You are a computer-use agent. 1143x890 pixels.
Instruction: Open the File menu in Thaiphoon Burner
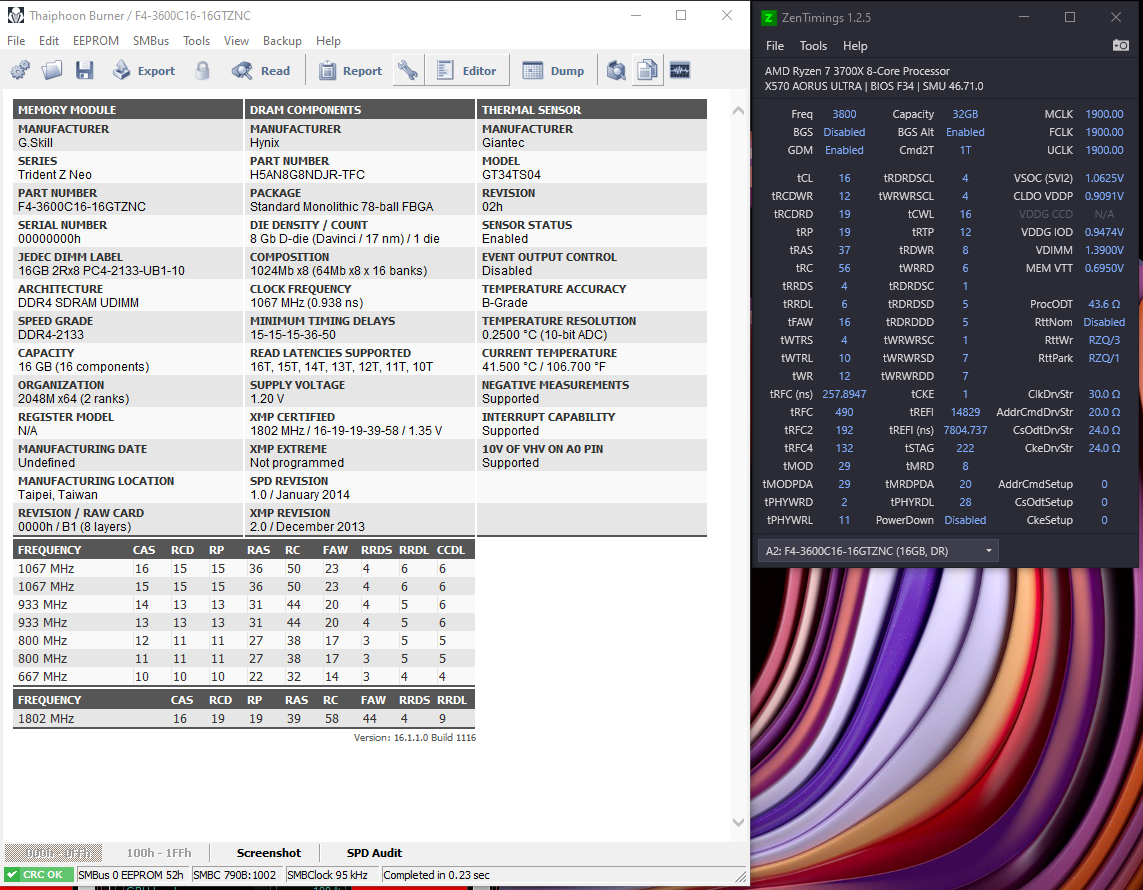pyautogui.click(x=16, y=41)
